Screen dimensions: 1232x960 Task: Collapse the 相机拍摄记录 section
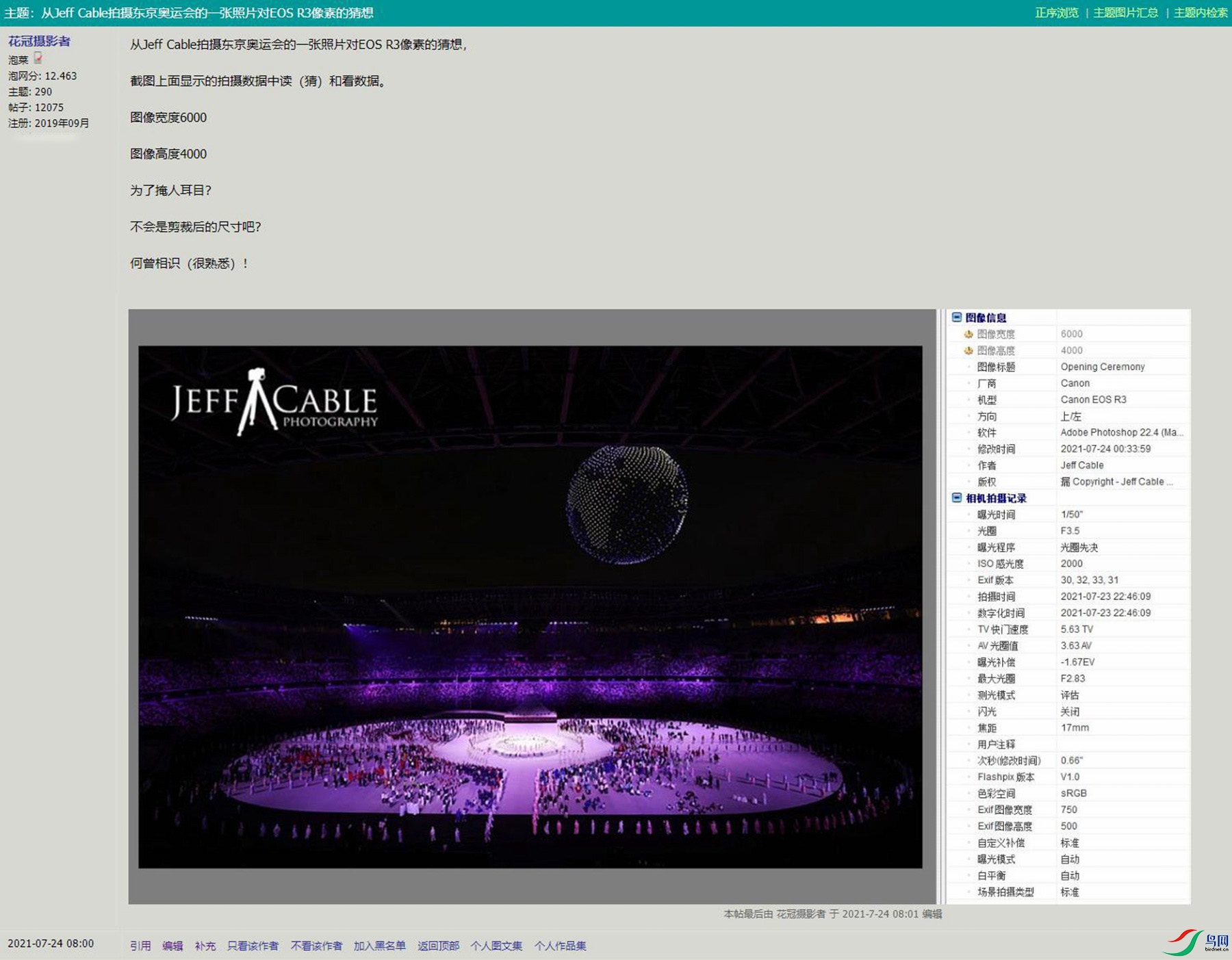pos(957,497)
